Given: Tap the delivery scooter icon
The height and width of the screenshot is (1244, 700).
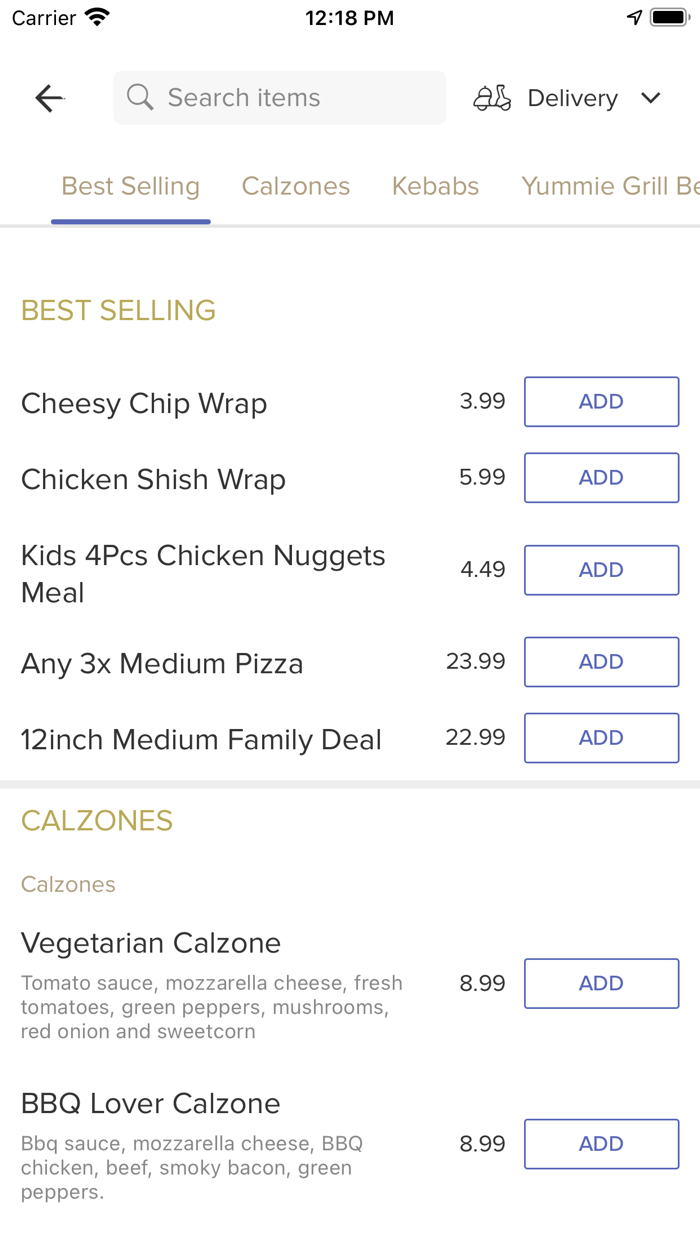Looking at the screenshot, I should (x=492, y=98).
